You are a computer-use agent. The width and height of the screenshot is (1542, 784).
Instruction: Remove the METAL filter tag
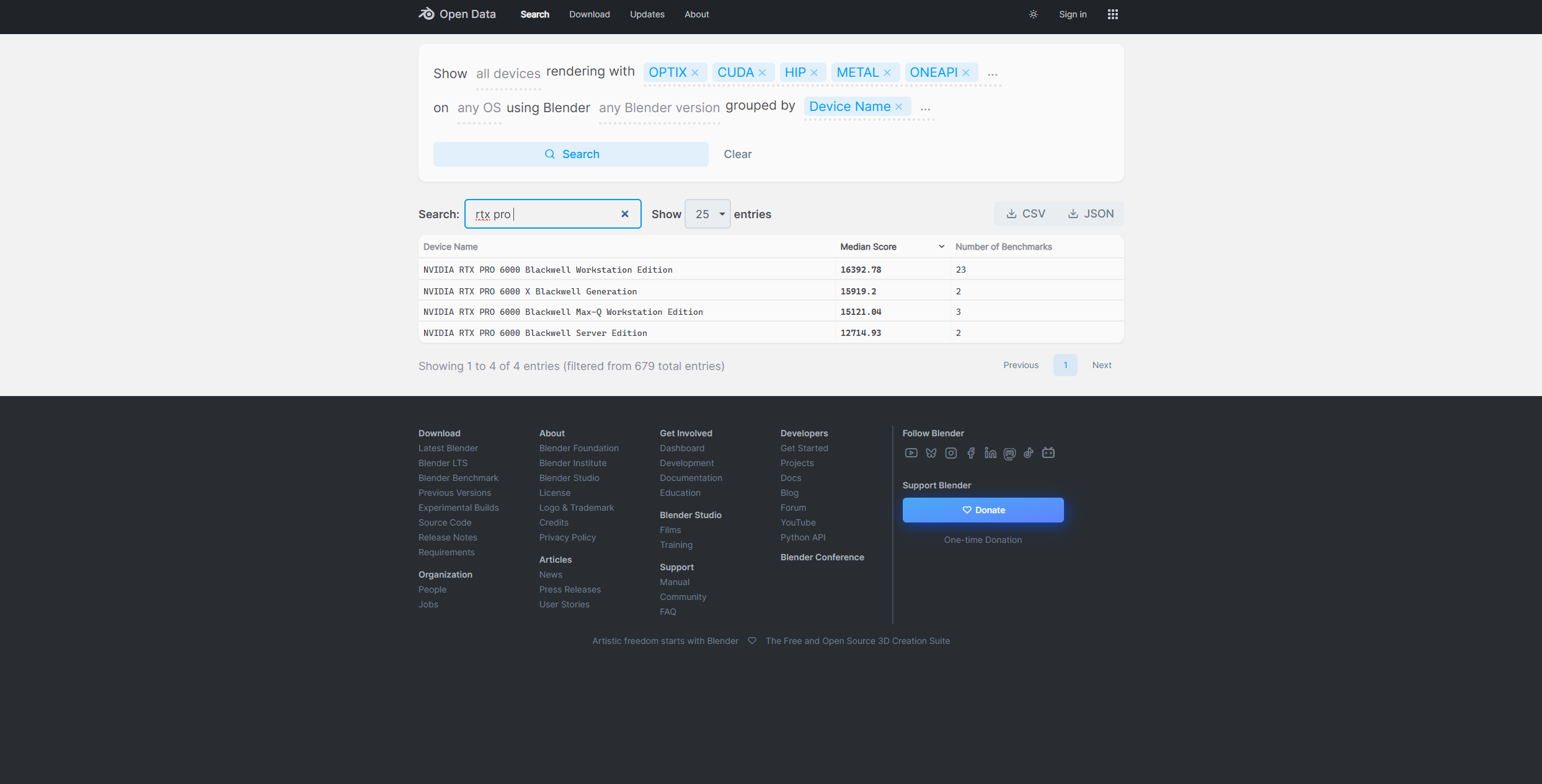click(887, 73)
